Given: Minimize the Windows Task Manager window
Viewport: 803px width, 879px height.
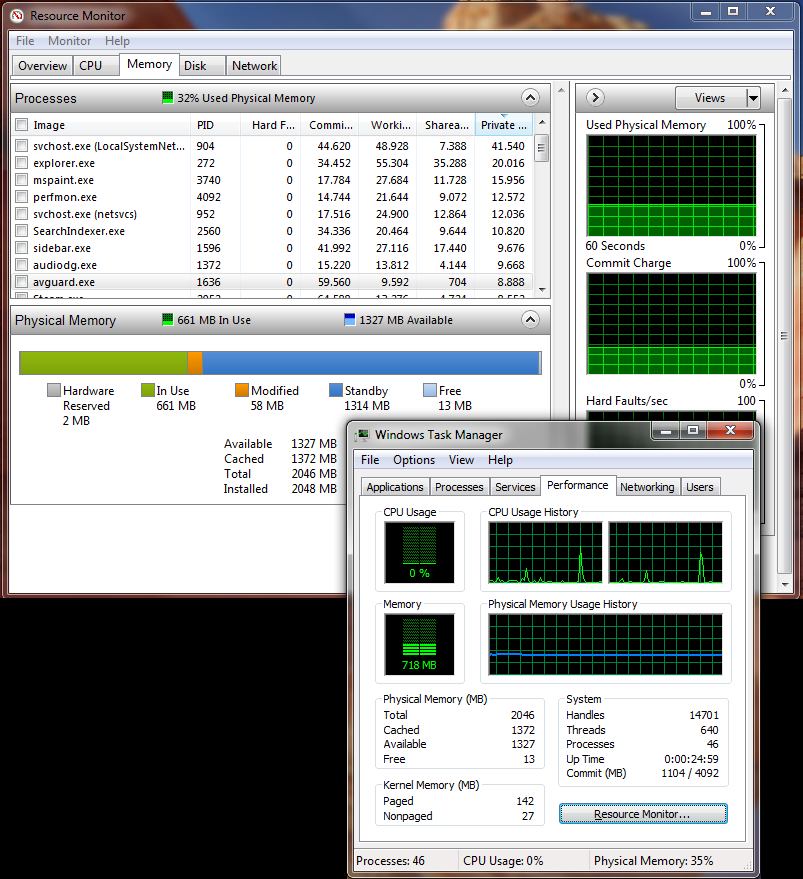Looking at the screenshot, I should coord(666,431).
